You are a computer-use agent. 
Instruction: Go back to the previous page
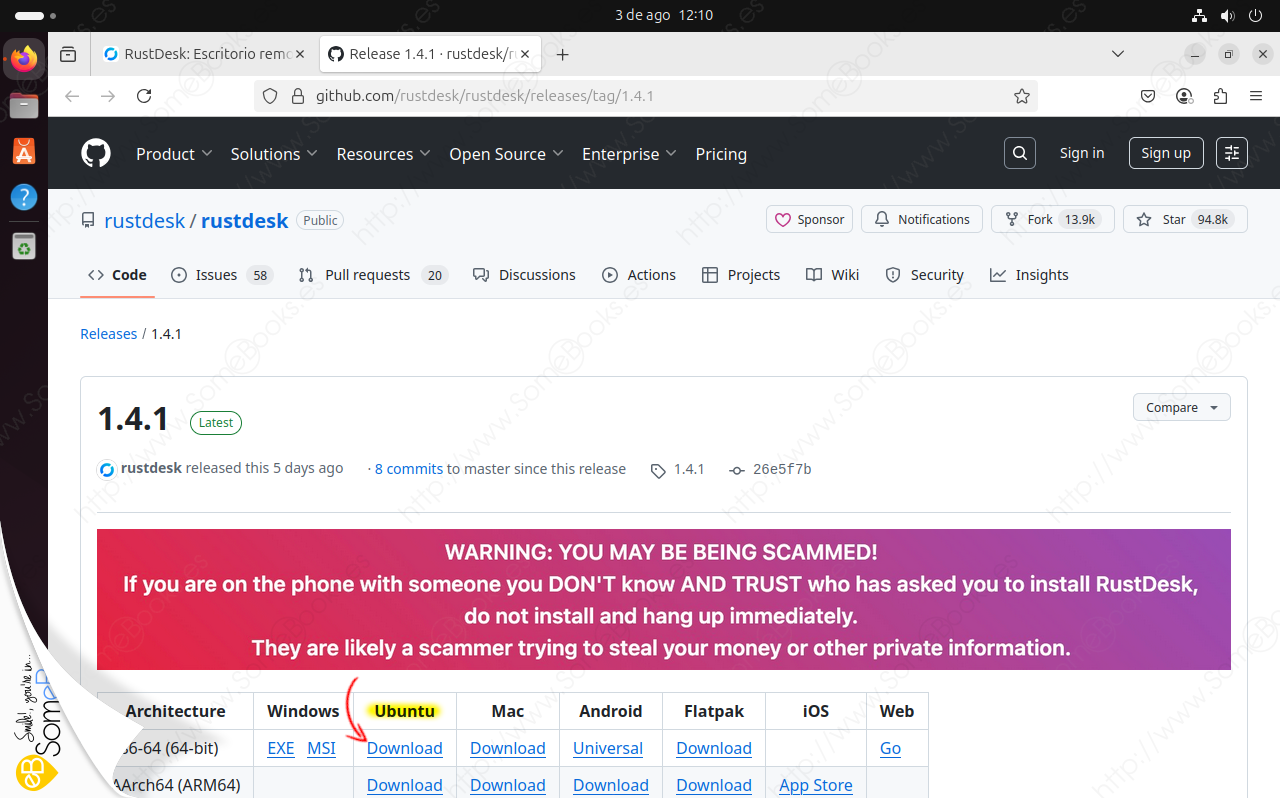(x=71, y=96)
